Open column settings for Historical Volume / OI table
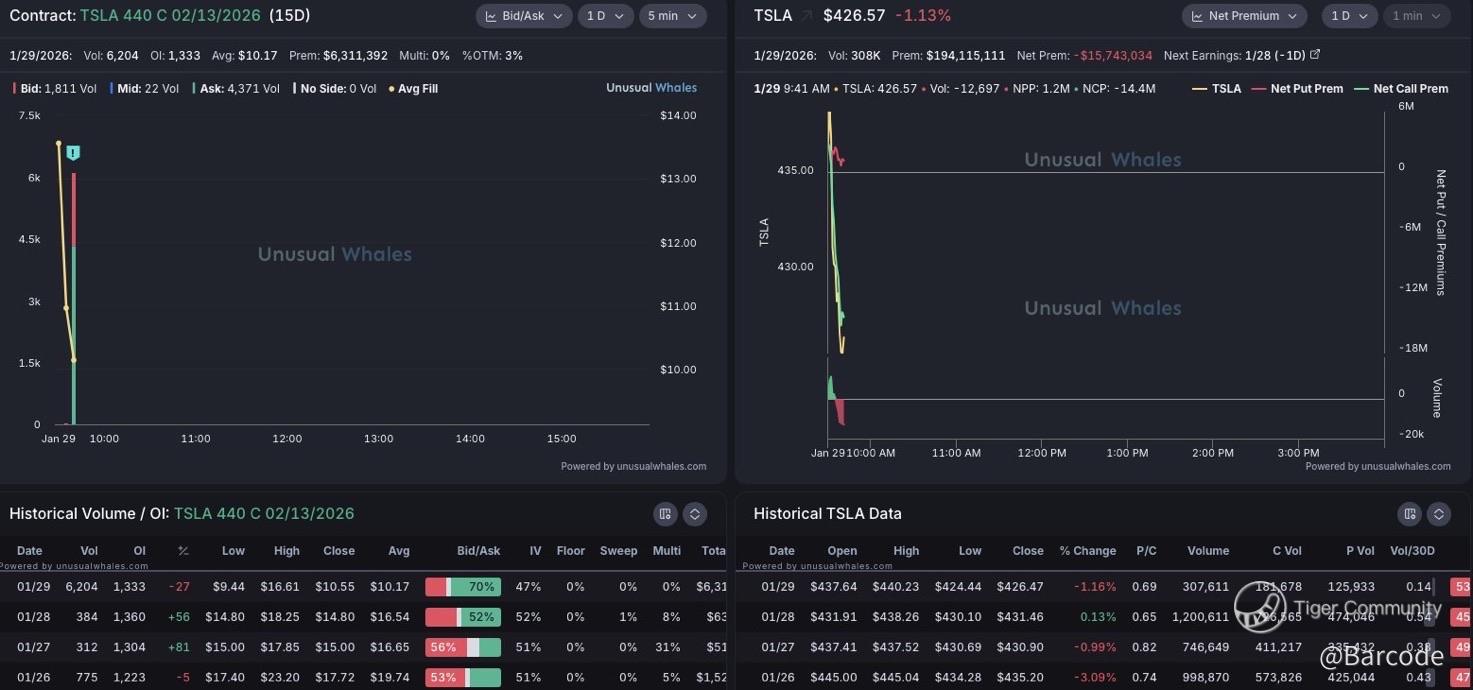Screen dimensions: 1473x690 665,514
